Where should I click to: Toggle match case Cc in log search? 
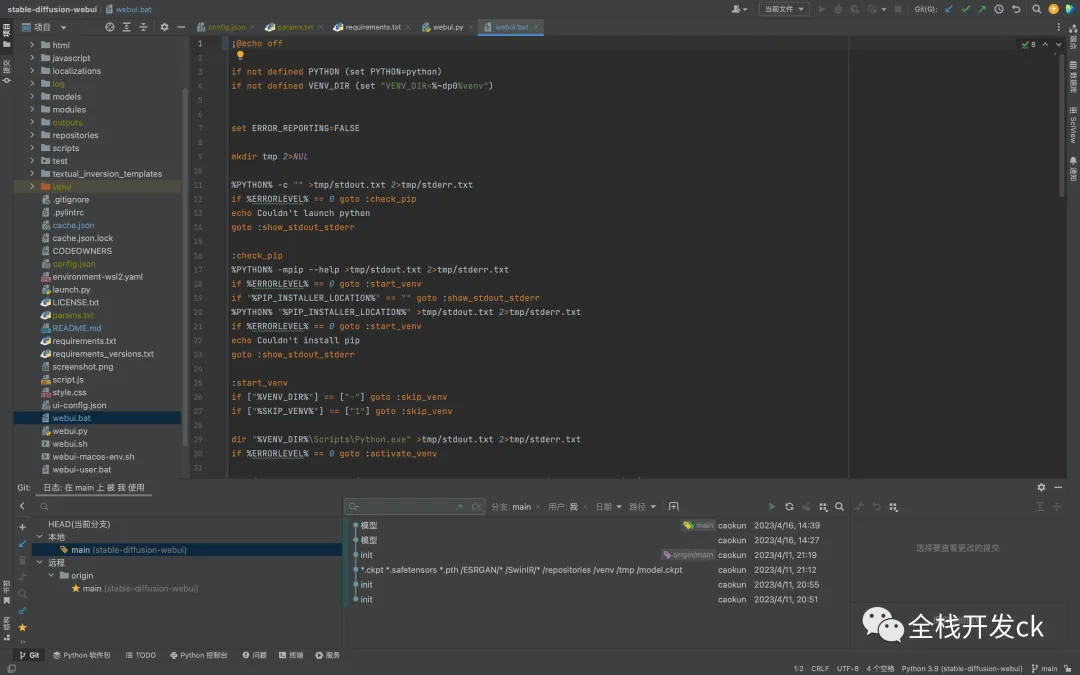(x=476, y=507)
